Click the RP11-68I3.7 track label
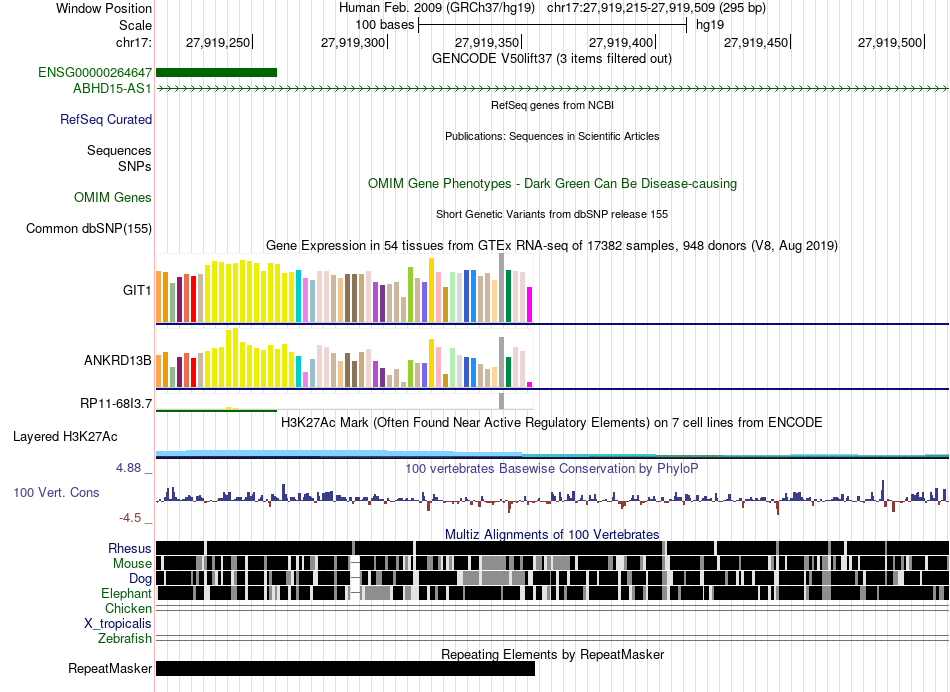Viewport: 950px width, 692px height. (x=116, y=403)
